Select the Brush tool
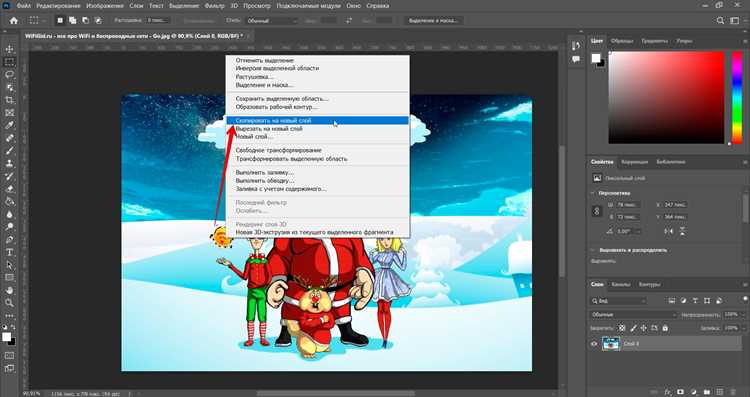This screenshot has width=750, height=397. click(10, 151)
